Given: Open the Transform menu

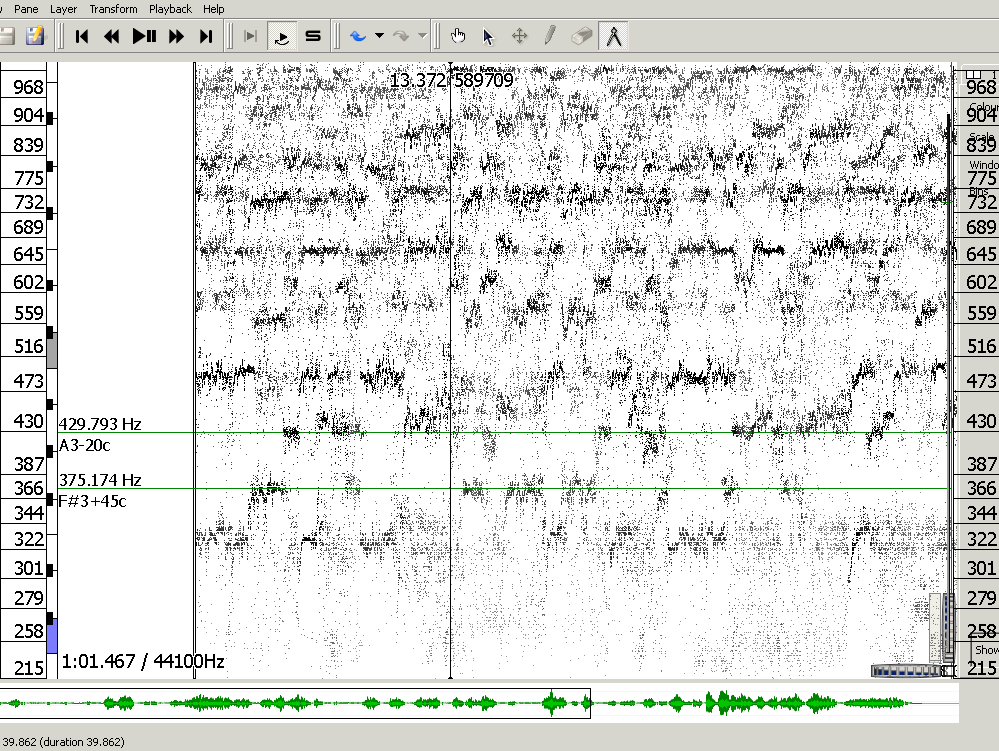Looking at the screenshot, I should [x=113, y=9].
